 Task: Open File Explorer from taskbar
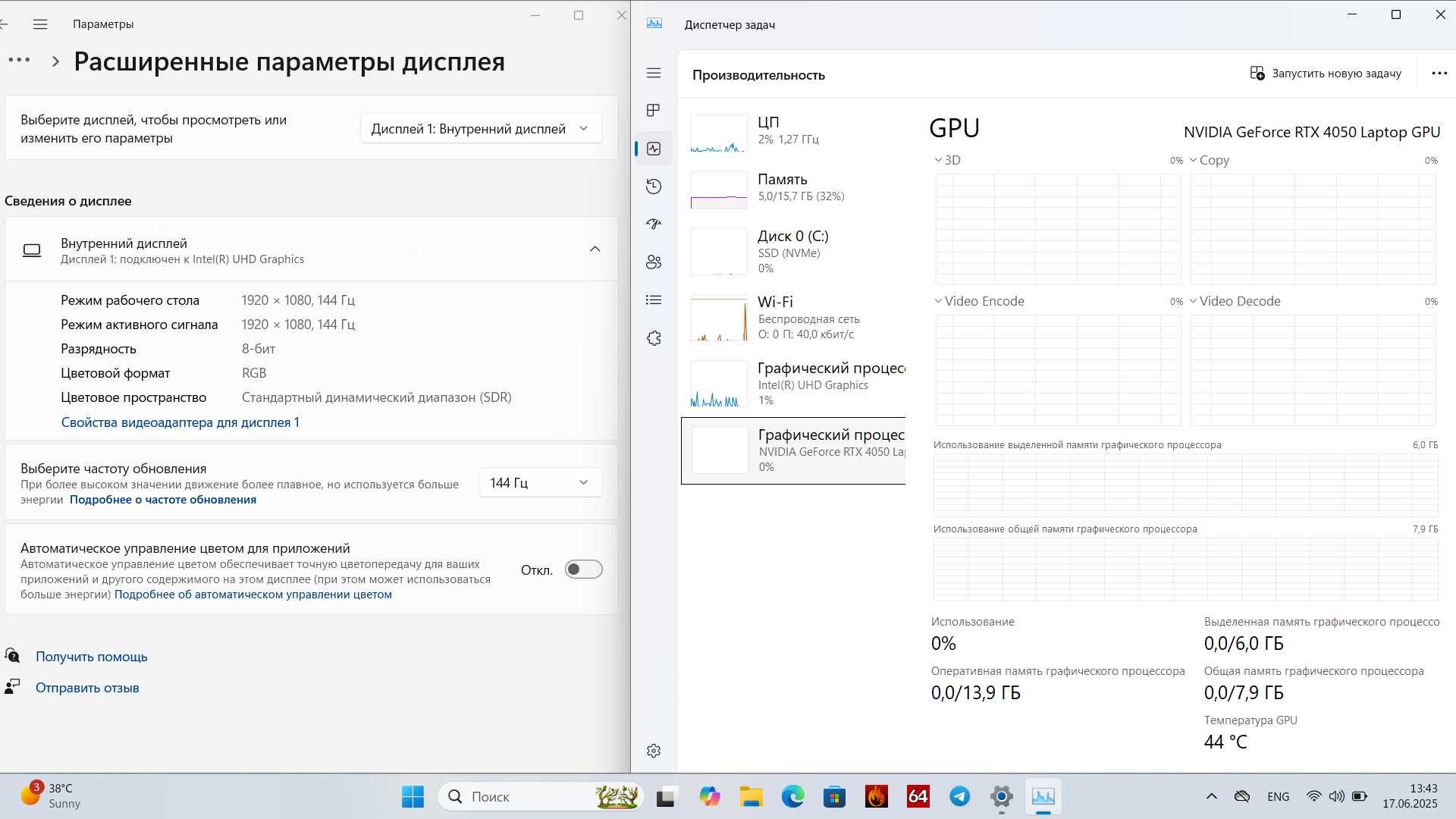(x=751, y=796)
